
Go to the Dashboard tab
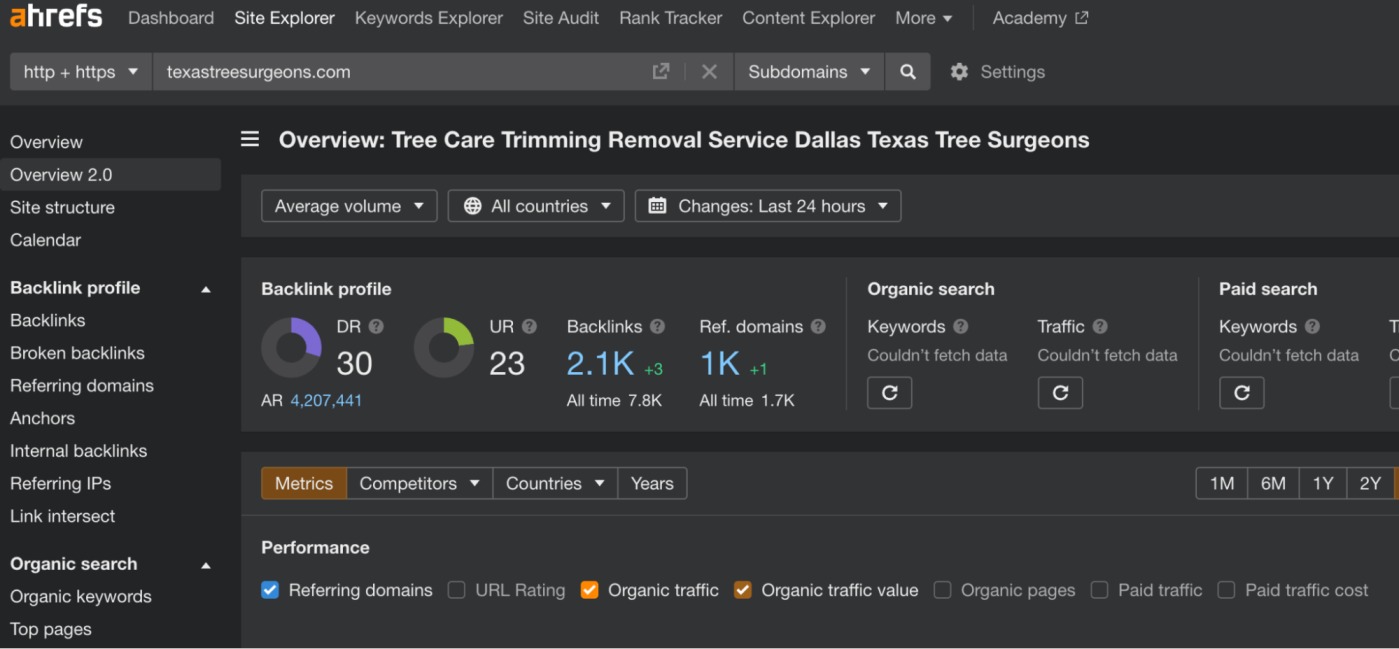pyautogui.click(x=171, y=18)
